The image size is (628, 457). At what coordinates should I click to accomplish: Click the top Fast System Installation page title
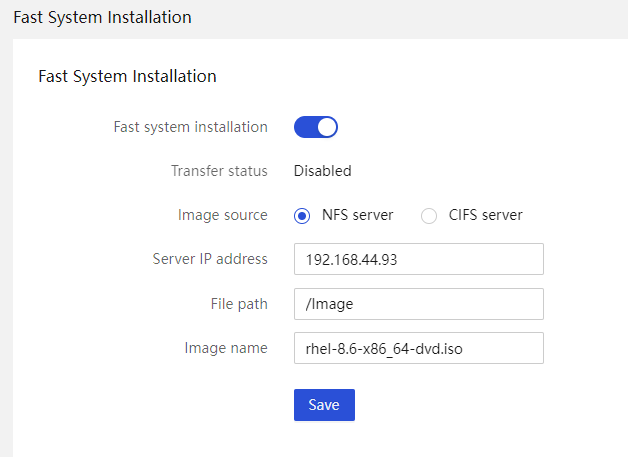pyautogui.click(x=103, y=18)
